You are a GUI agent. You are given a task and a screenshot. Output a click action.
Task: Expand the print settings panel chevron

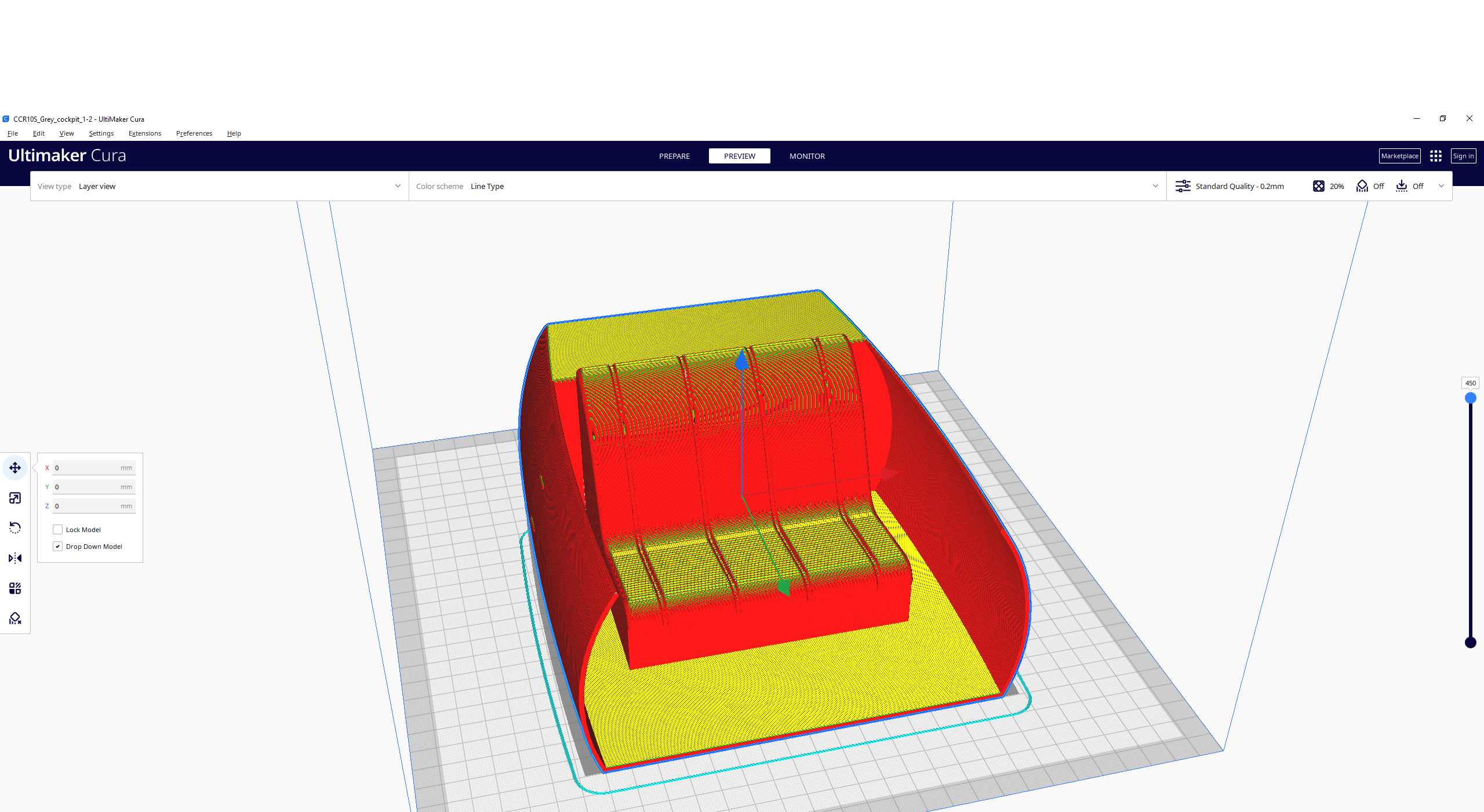[x=1441, y=186]
